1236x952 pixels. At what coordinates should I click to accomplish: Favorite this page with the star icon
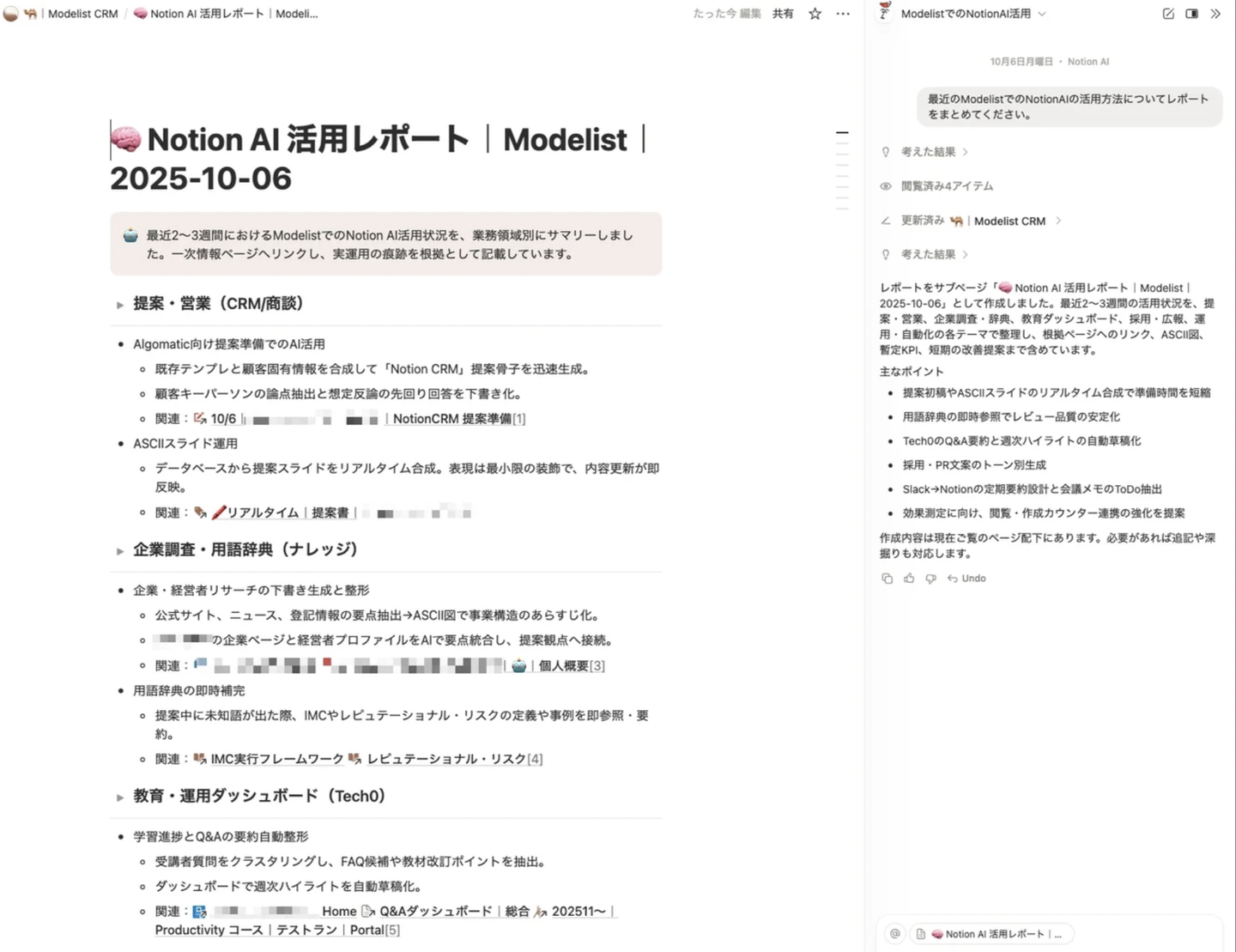click(x=815, y=14)
